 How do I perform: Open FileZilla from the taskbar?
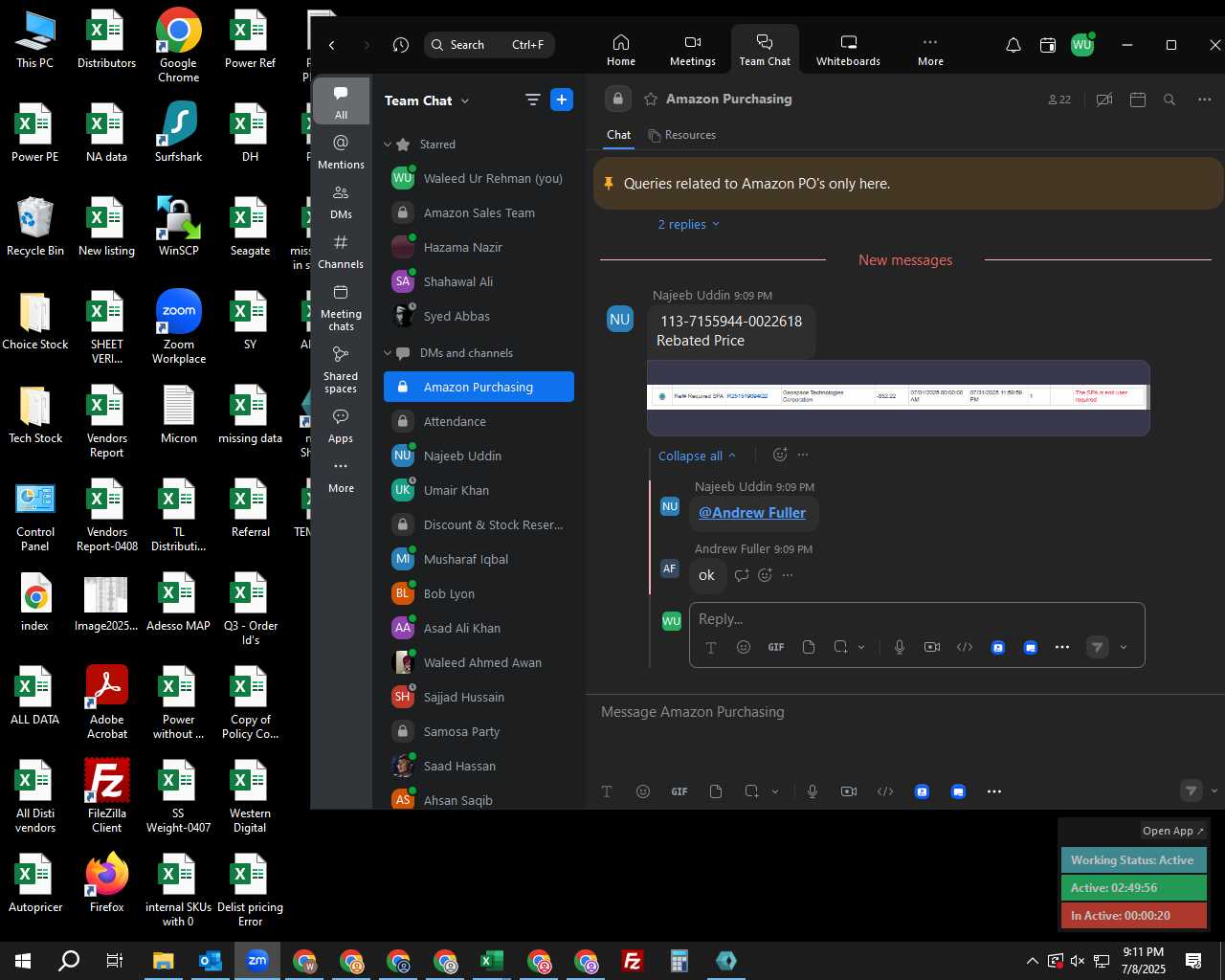tap(633, 961)
